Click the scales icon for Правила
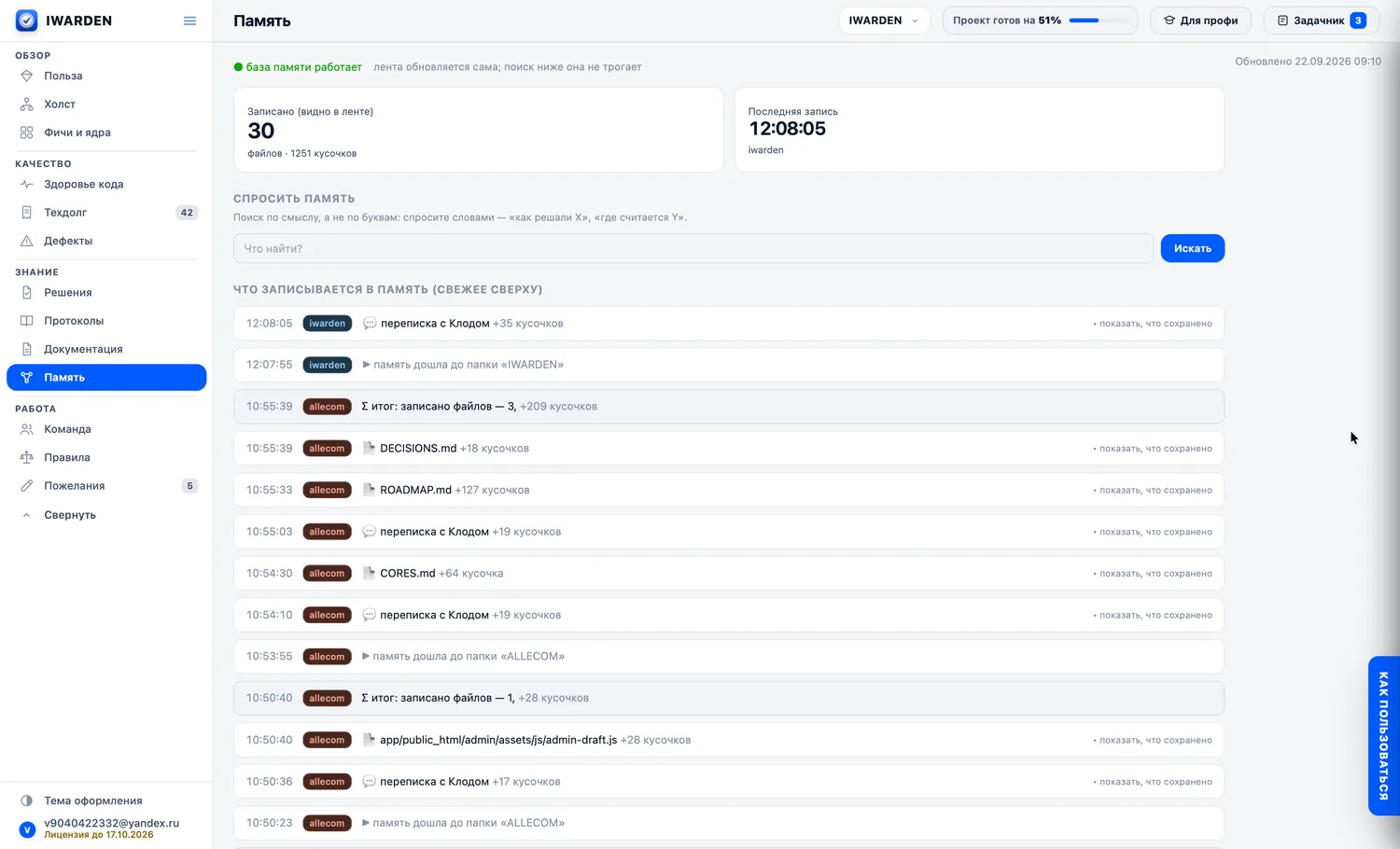Screen dimensions: 1400x849 tap(26, 457)
